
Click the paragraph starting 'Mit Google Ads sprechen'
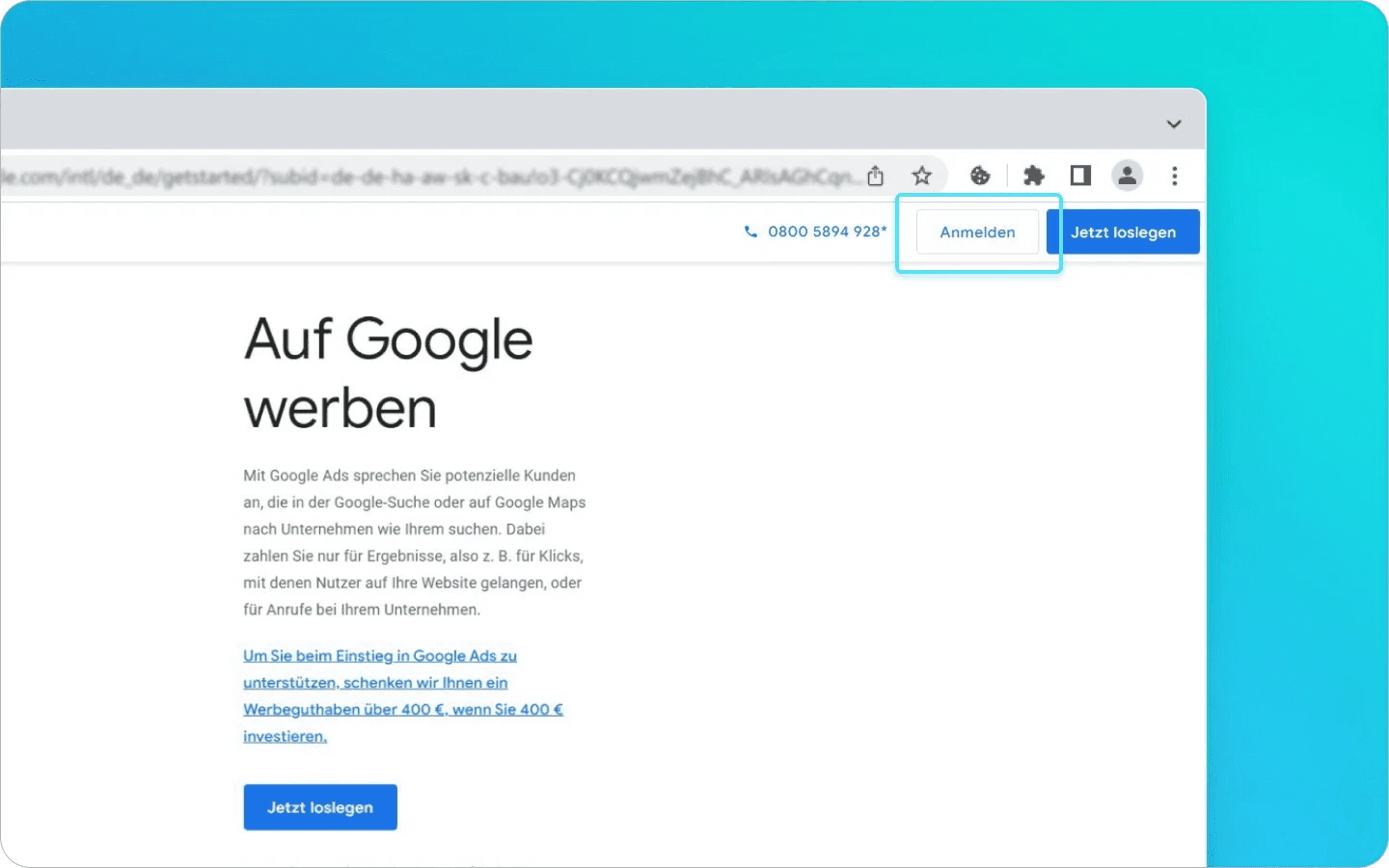pos(415,542)
